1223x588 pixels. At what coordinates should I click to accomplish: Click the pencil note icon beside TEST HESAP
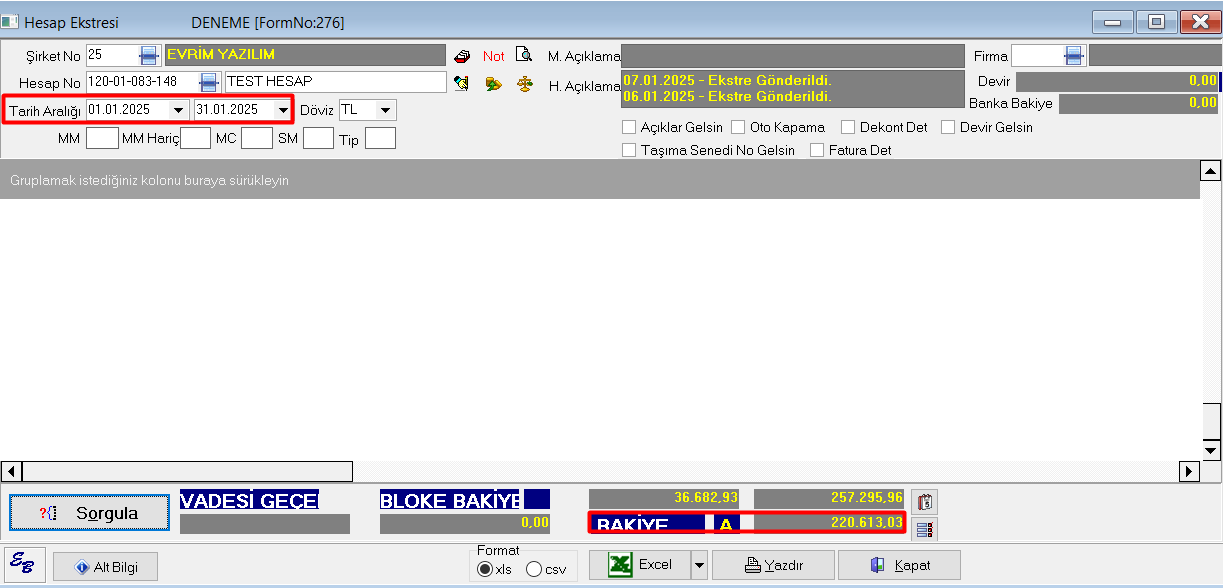[x=462, y=83]
